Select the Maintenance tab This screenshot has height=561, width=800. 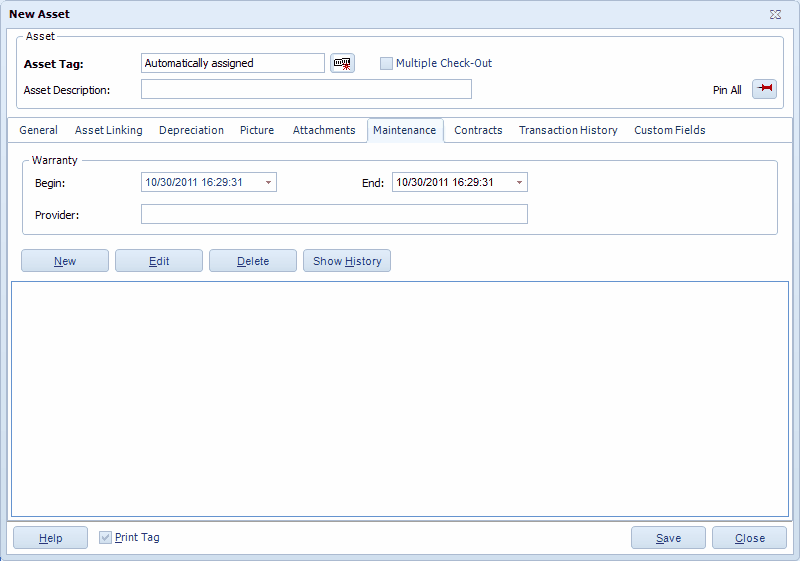click(405, 130)
